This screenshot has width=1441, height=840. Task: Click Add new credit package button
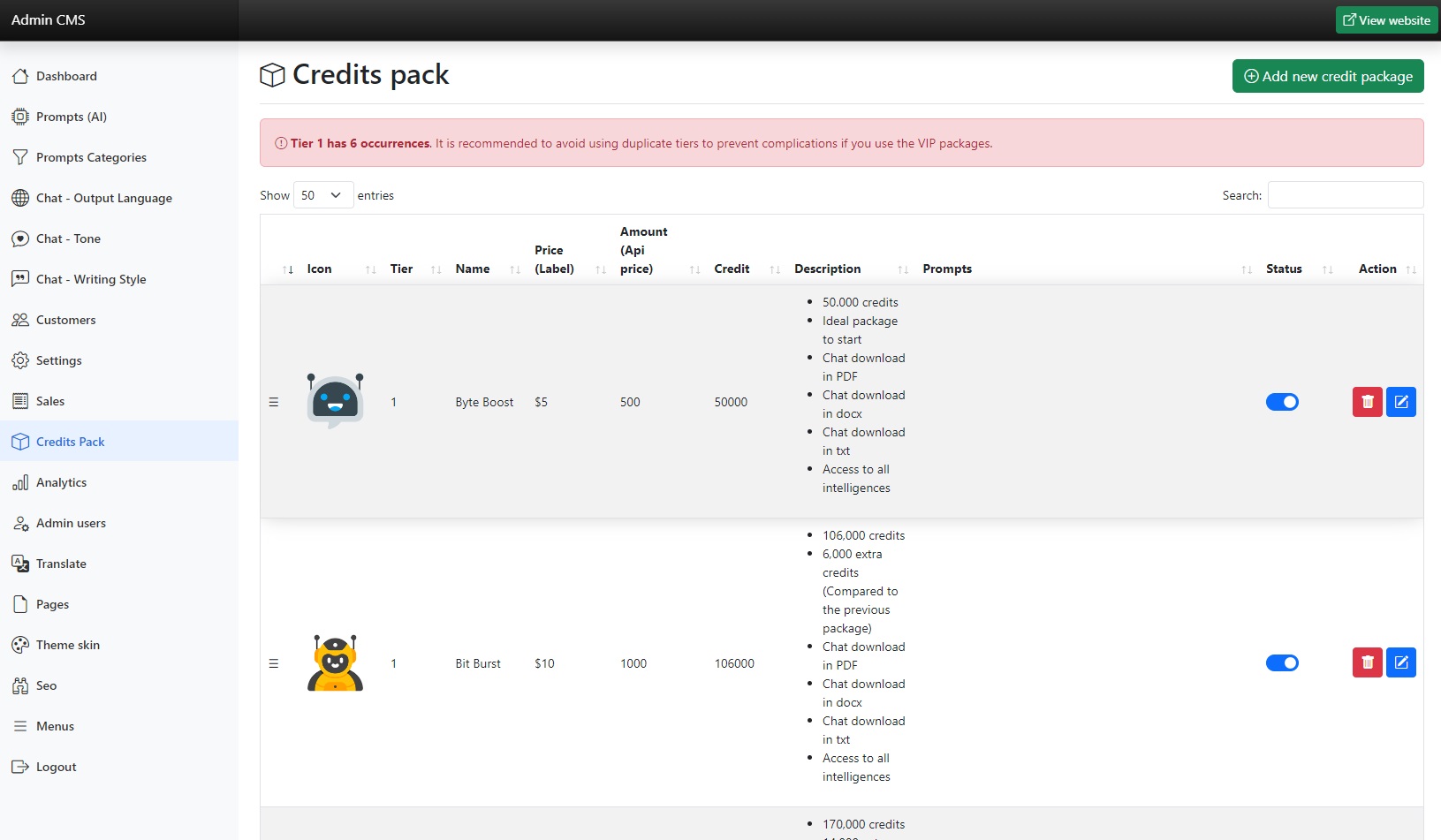click(x=1327, y=76)
